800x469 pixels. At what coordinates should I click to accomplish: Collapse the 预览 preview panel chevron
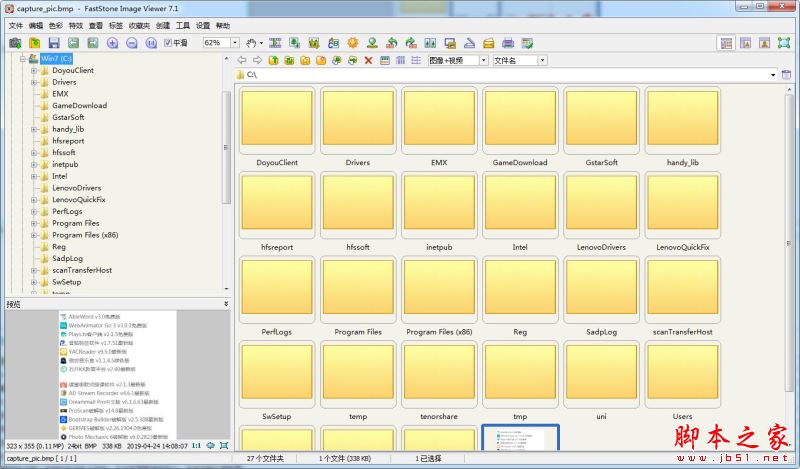(226, 304)
